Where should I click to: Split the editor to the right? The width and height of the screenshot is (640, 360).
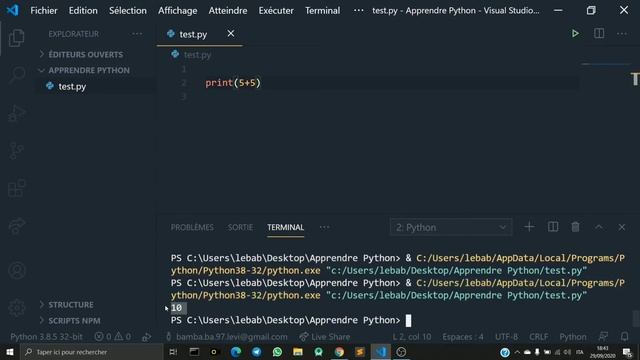[x=599, y=33]
